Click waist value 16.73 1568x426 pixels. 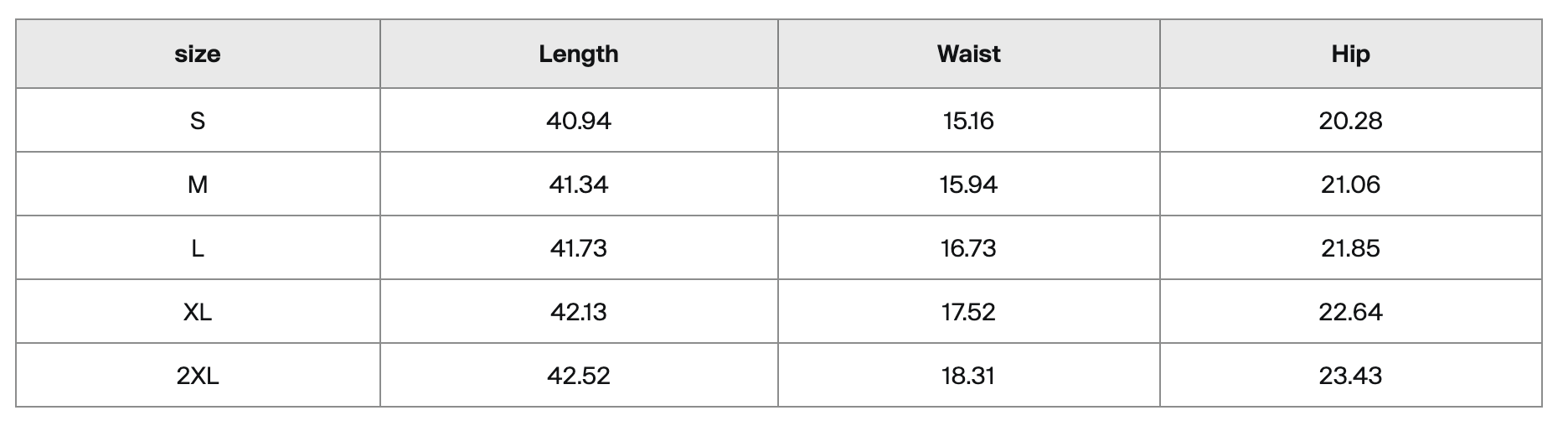[969, 248]
